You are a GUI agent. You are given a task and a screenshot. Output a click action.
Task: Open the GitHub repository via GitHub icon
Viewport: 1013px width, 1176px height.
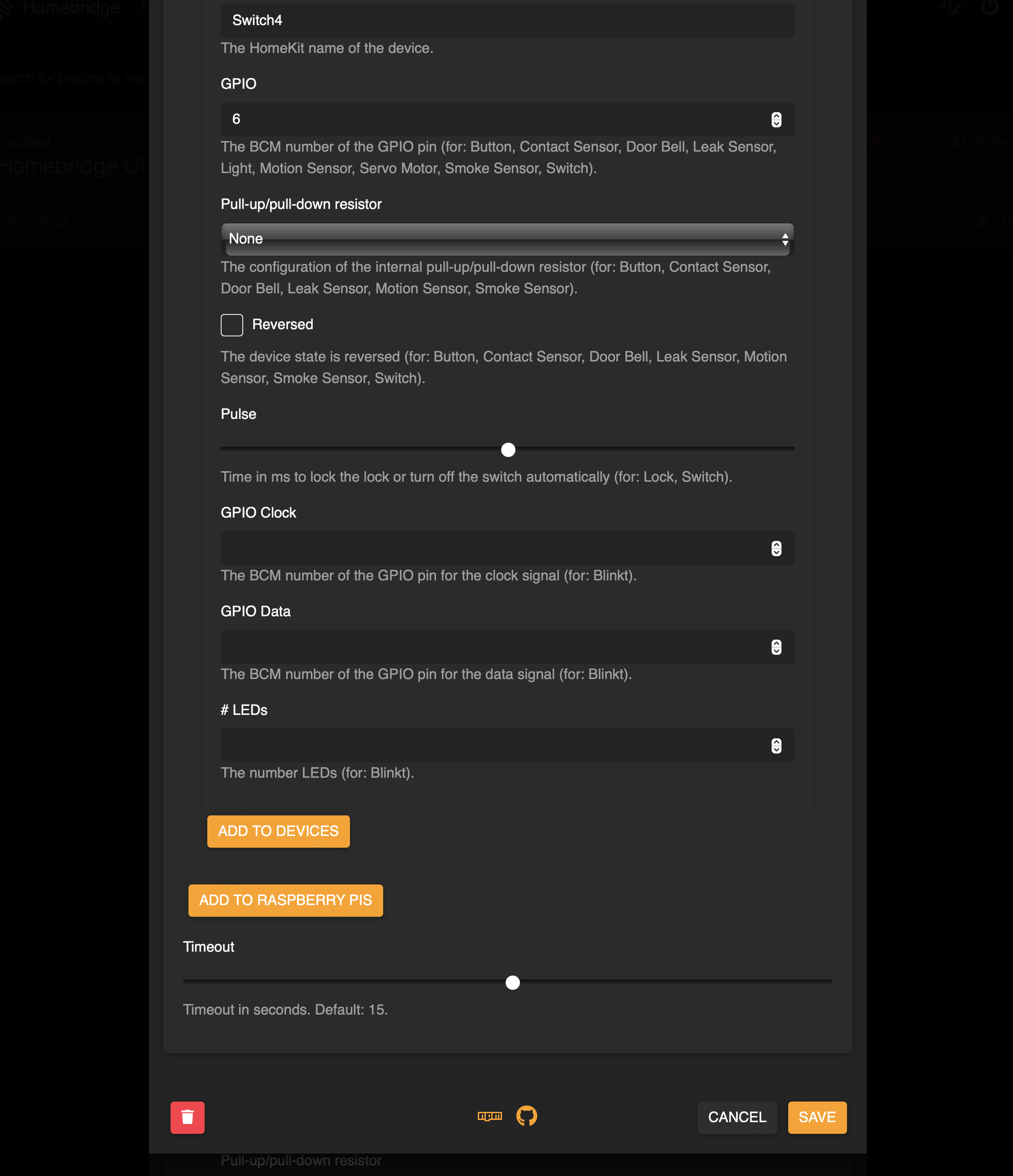pos(527,1116)
